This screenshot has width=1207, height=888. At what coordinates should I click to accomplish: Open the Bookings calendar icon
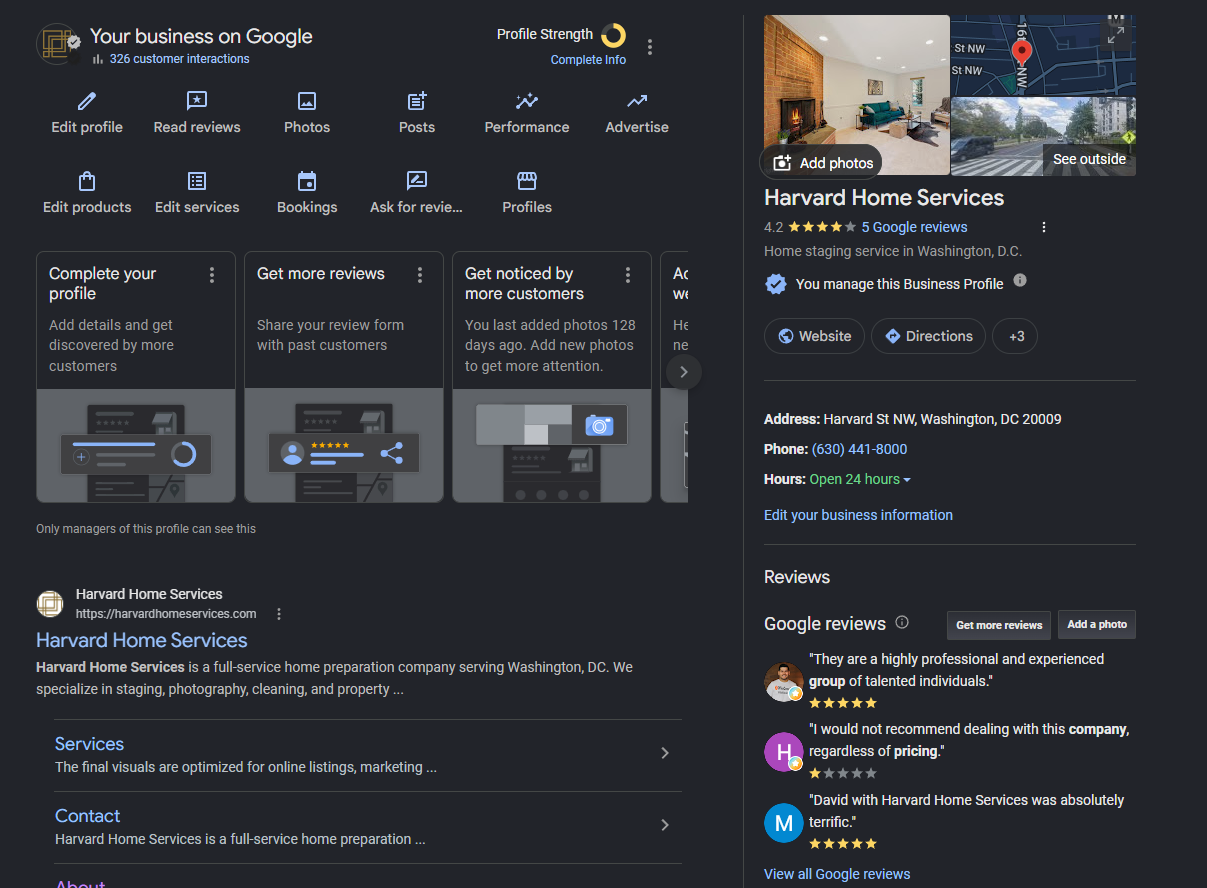click(307, 181)
